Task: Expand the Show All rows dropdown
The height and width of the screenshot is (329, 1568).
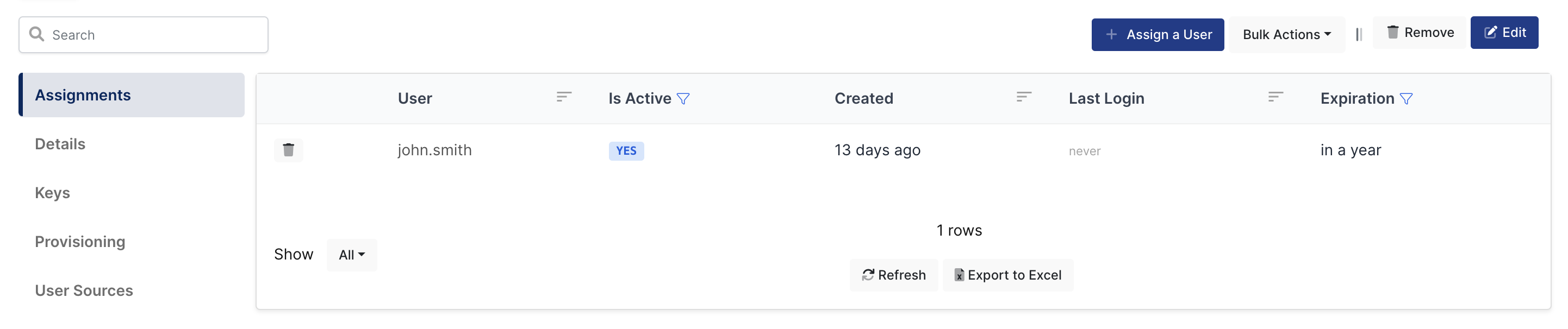Action: 351,255
